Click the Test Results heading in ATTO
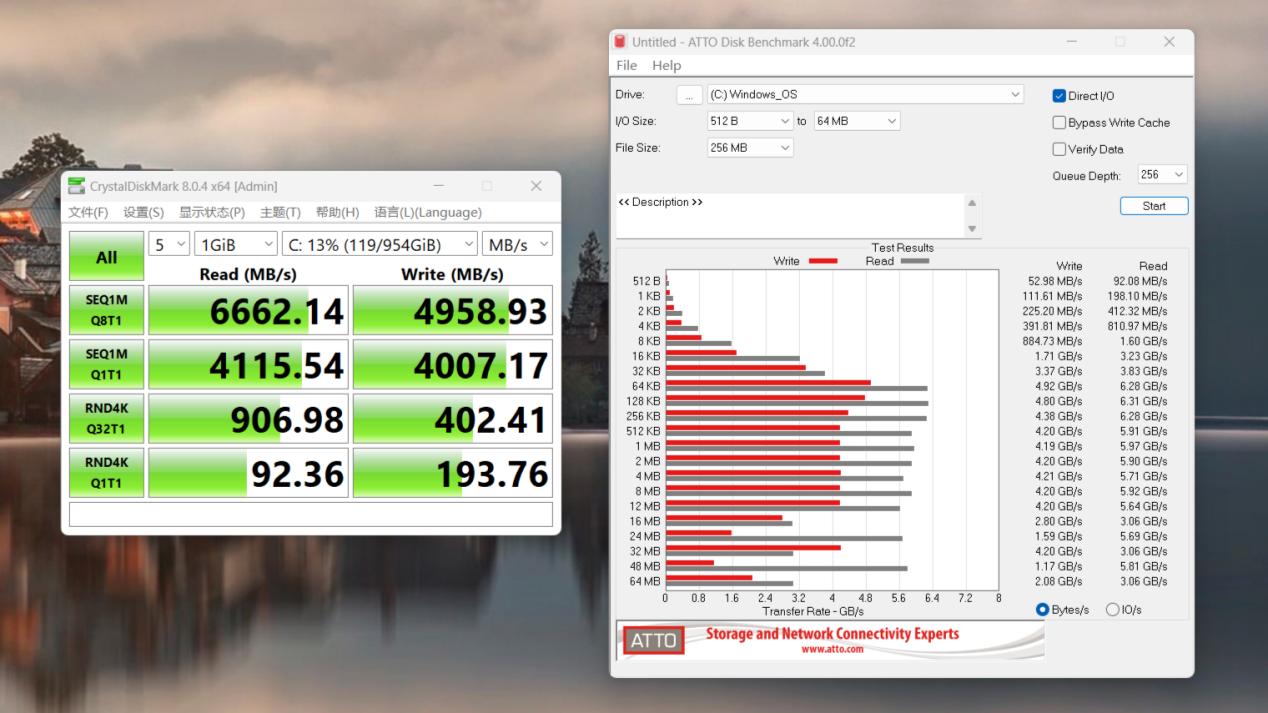Viewport: 1268px width, 713px height. [x=902, y=247]
